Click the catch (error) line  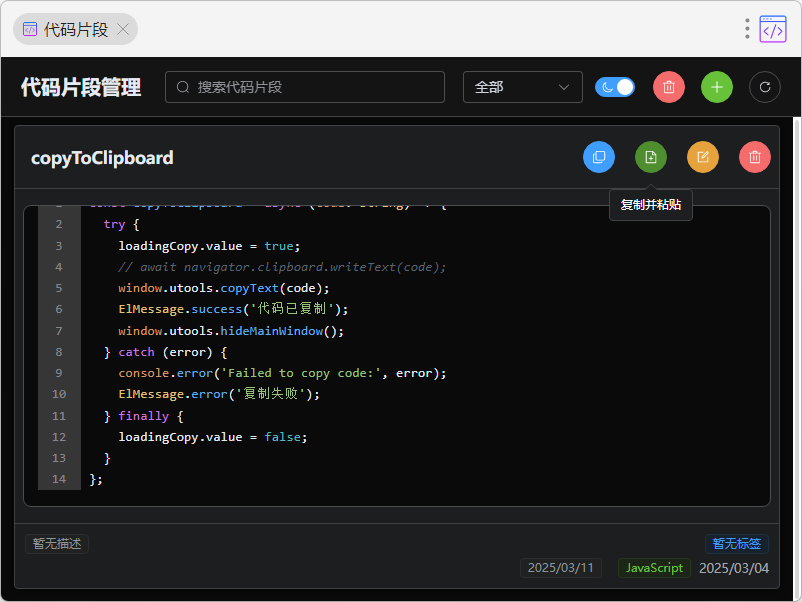tap(165, 352)
